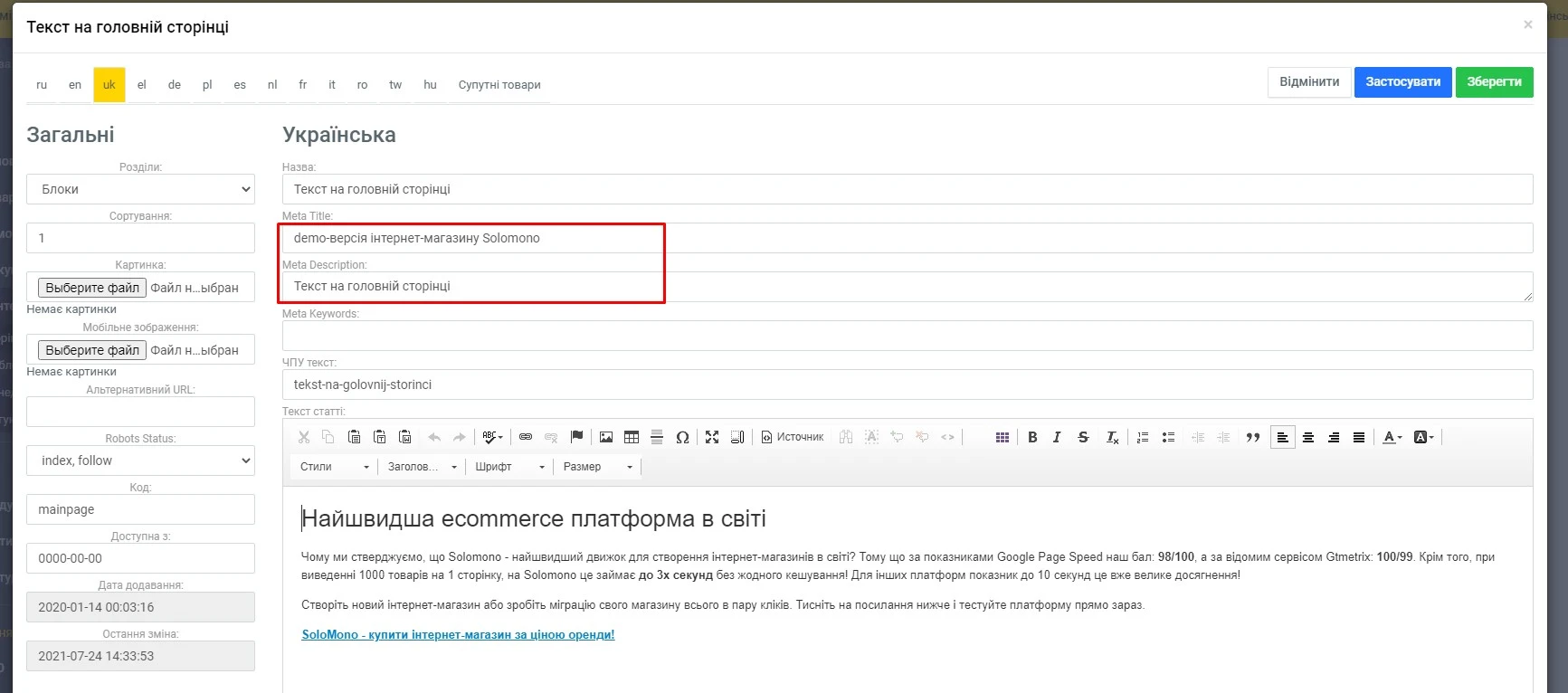Switch to the de language tab
The height and width of the screenshot is (693, 1568).
coord(175,85)
